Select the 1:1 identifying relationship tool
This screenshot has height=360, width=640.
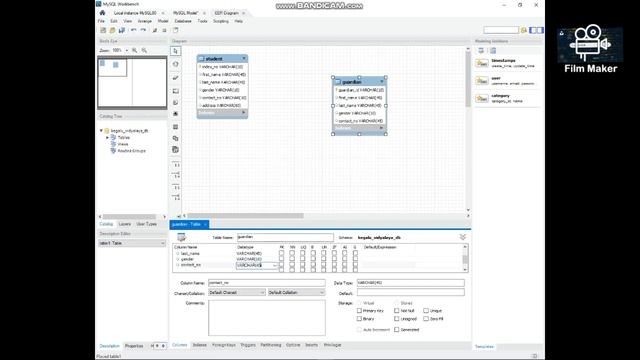click(x=176, y=187)
